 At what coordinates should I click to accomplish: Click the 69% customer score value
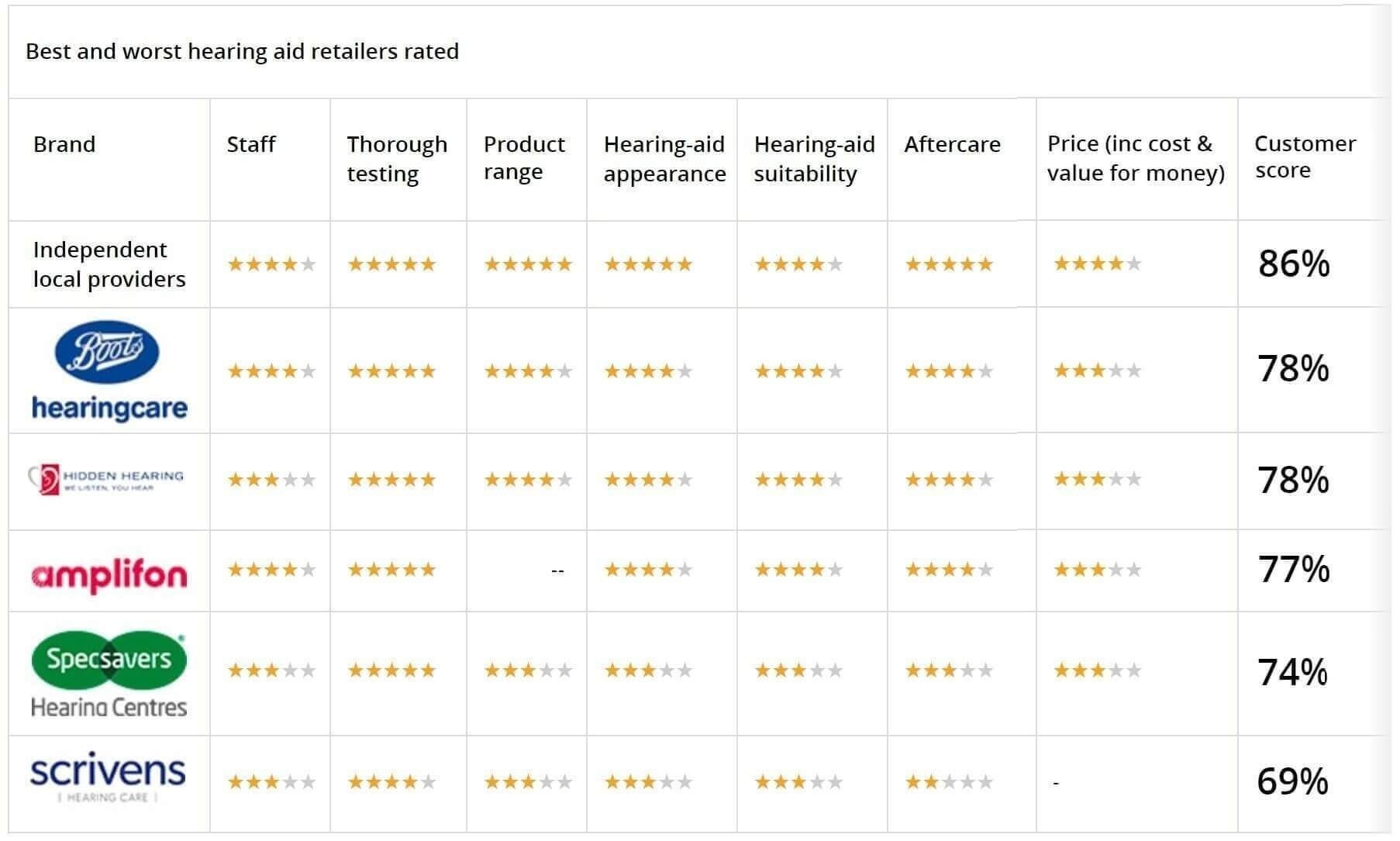[1292, 782]
